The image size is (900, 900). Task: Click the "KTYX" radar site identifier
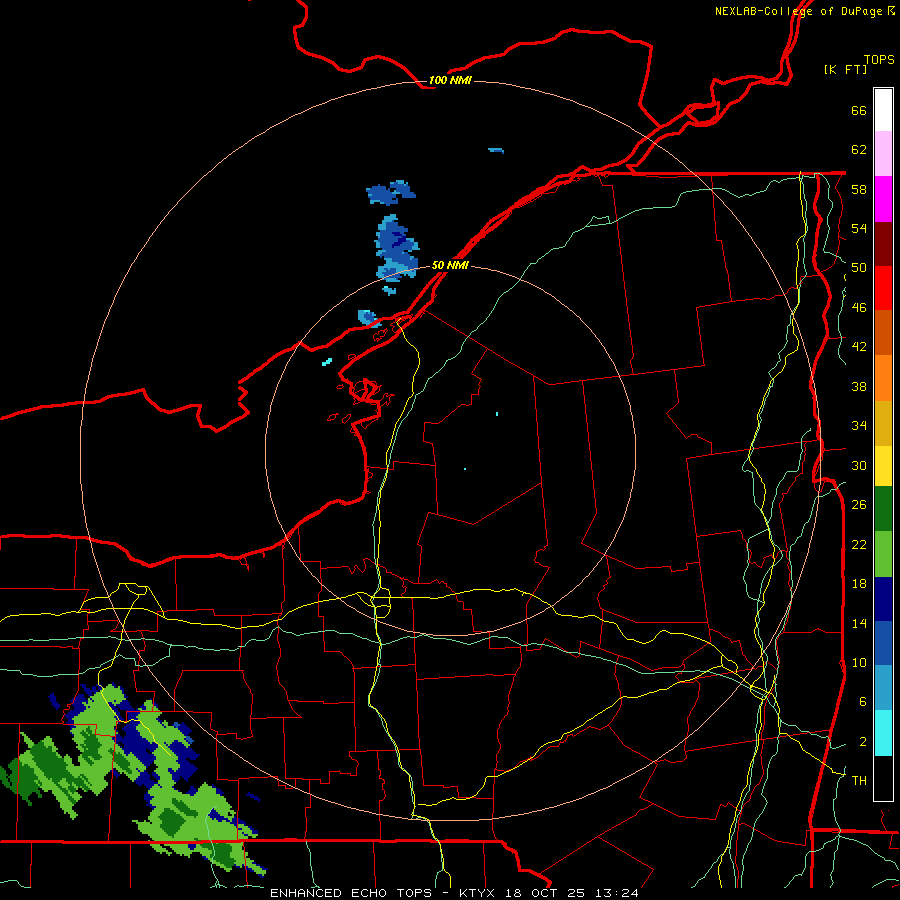pos(479,893)
